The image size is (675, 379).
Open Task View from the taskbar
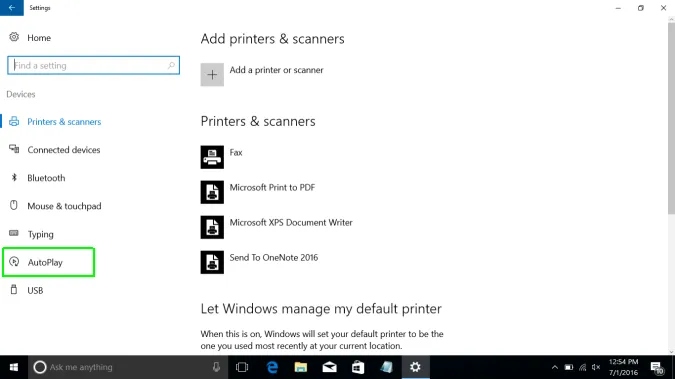[242, 367]
